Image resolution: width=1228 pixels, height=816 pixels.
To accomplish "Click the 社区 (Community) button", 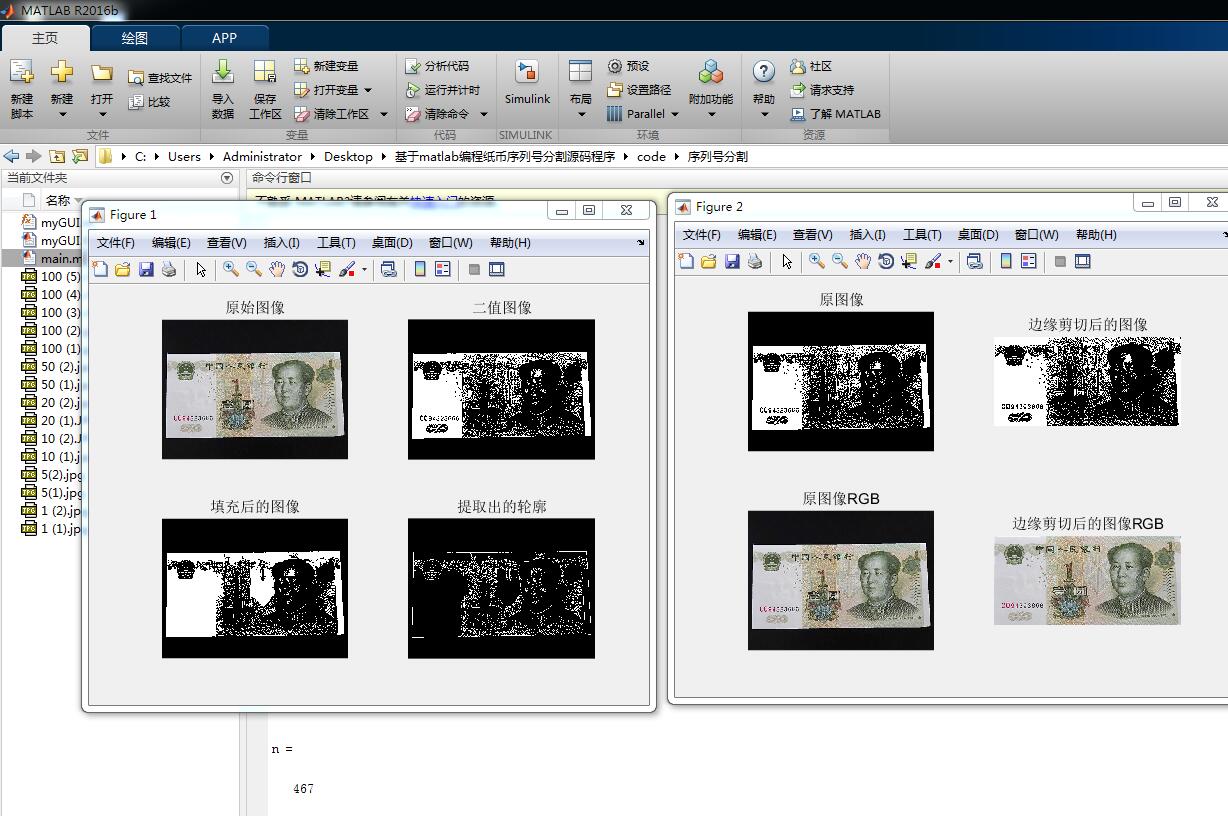I will (x=811, y=66).
